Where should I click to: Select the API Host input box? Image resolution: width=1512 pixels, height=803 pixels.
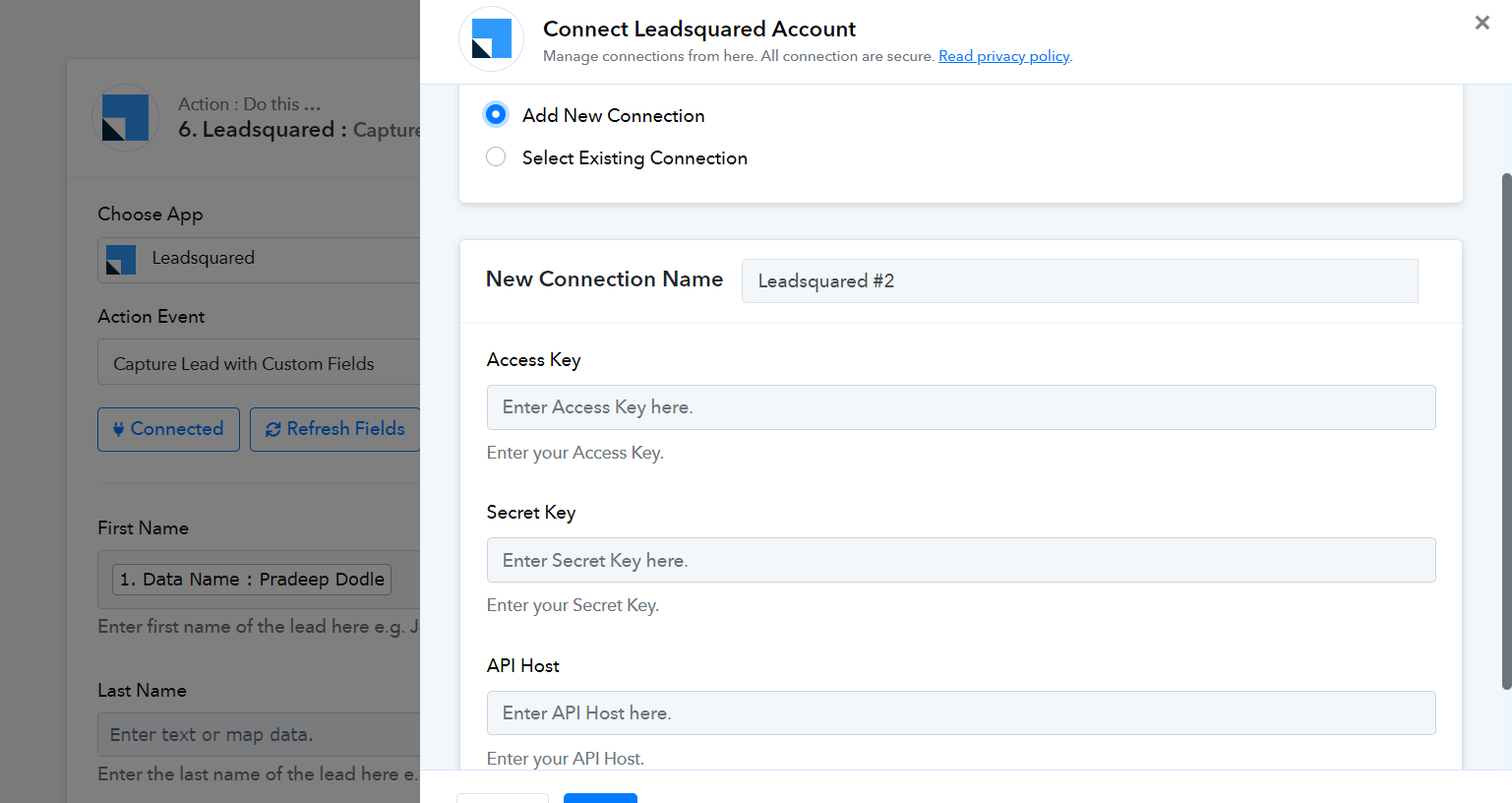960,713
